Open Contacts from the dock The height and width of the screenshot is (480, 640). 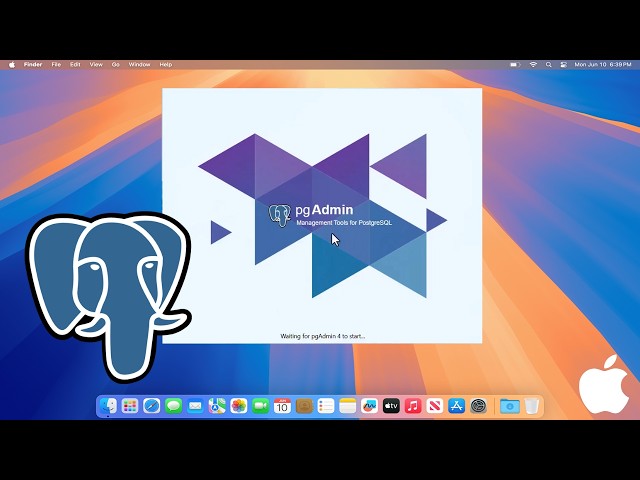[x=304, y=406]
